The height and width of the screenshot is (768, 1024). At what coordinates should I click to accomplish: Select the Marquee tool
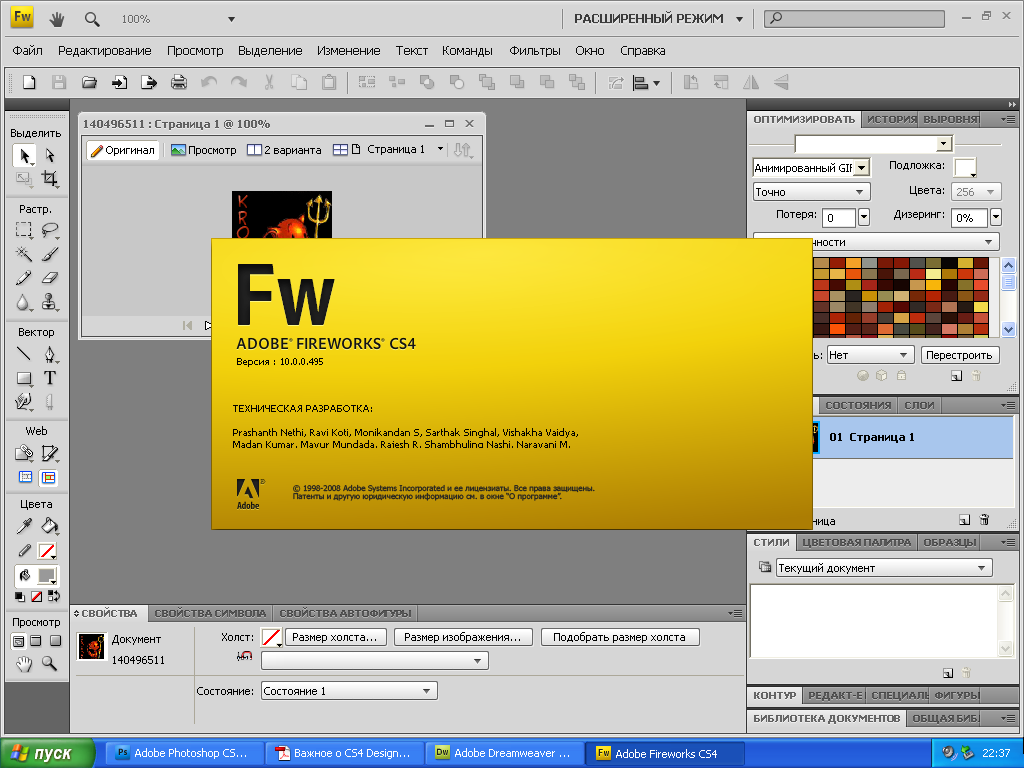pos(24,230)
